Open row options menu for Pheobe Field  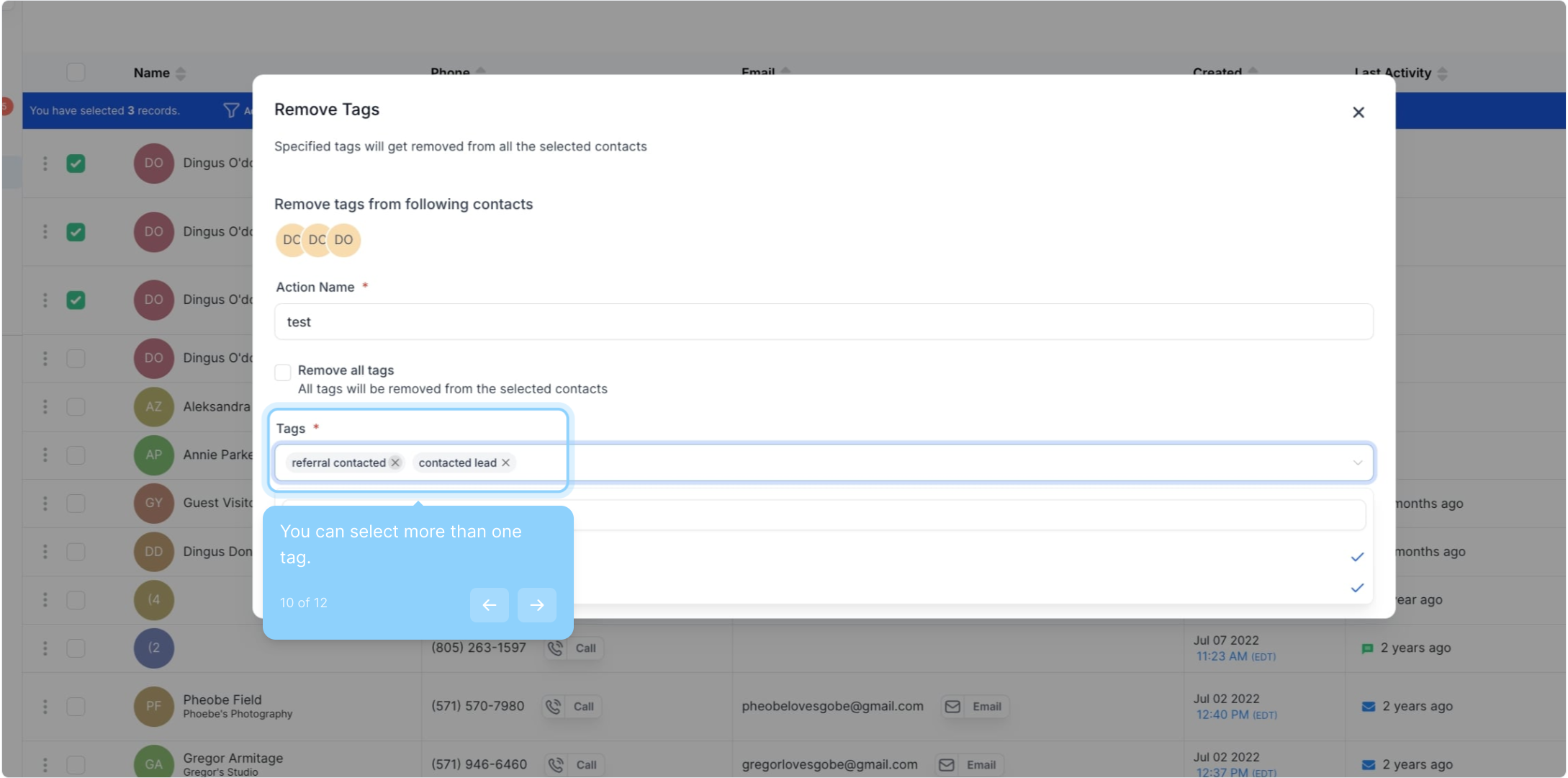coord(45,706)
